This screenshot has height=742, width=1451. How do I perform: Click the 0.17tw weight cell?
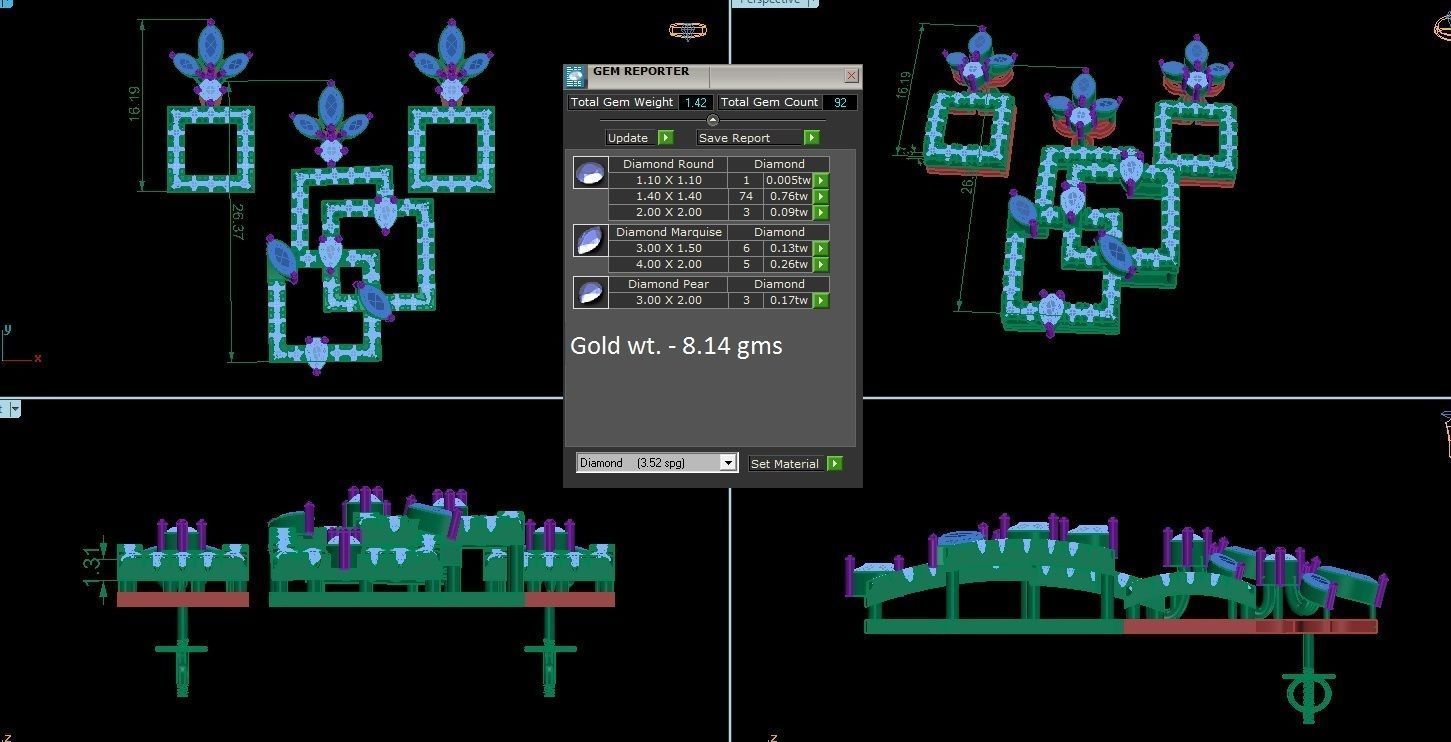(x=789, y=300)
